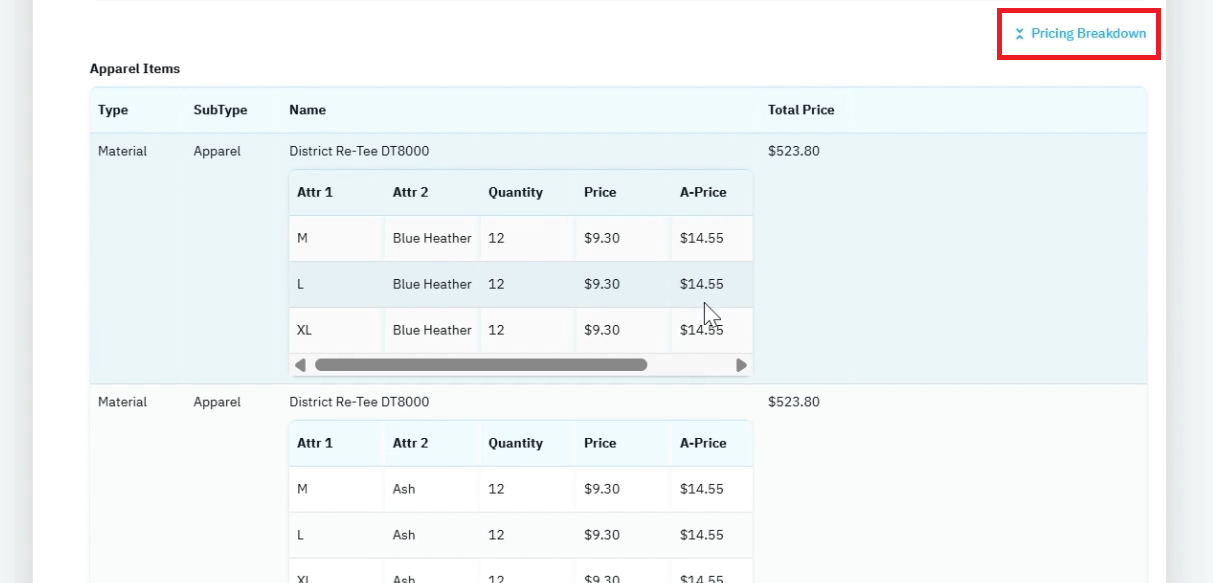Click $523.80 total of second apparel item
Image resolution: width=1213 pixels, height=583 pixels.
pos(794,402)
